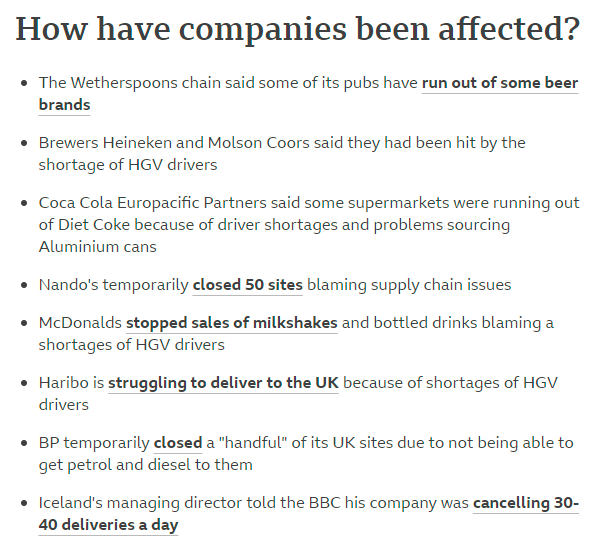Screen dimensions: 613x541
Task: Click the "closed" link in the BP item
Action: (178, 443)
